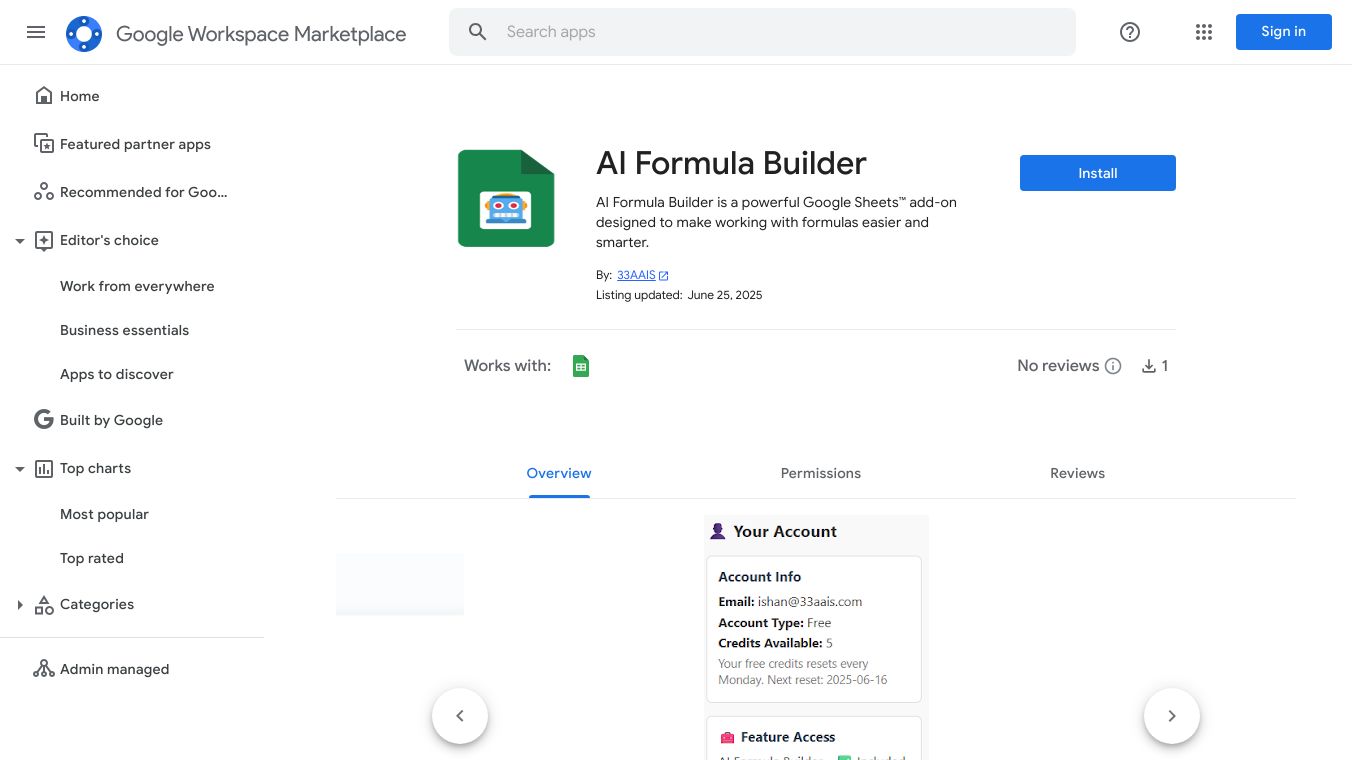The height and width of the screenshot is (760, 1352).
Task: Collapse the Top charts section
Action: point(20,468)
